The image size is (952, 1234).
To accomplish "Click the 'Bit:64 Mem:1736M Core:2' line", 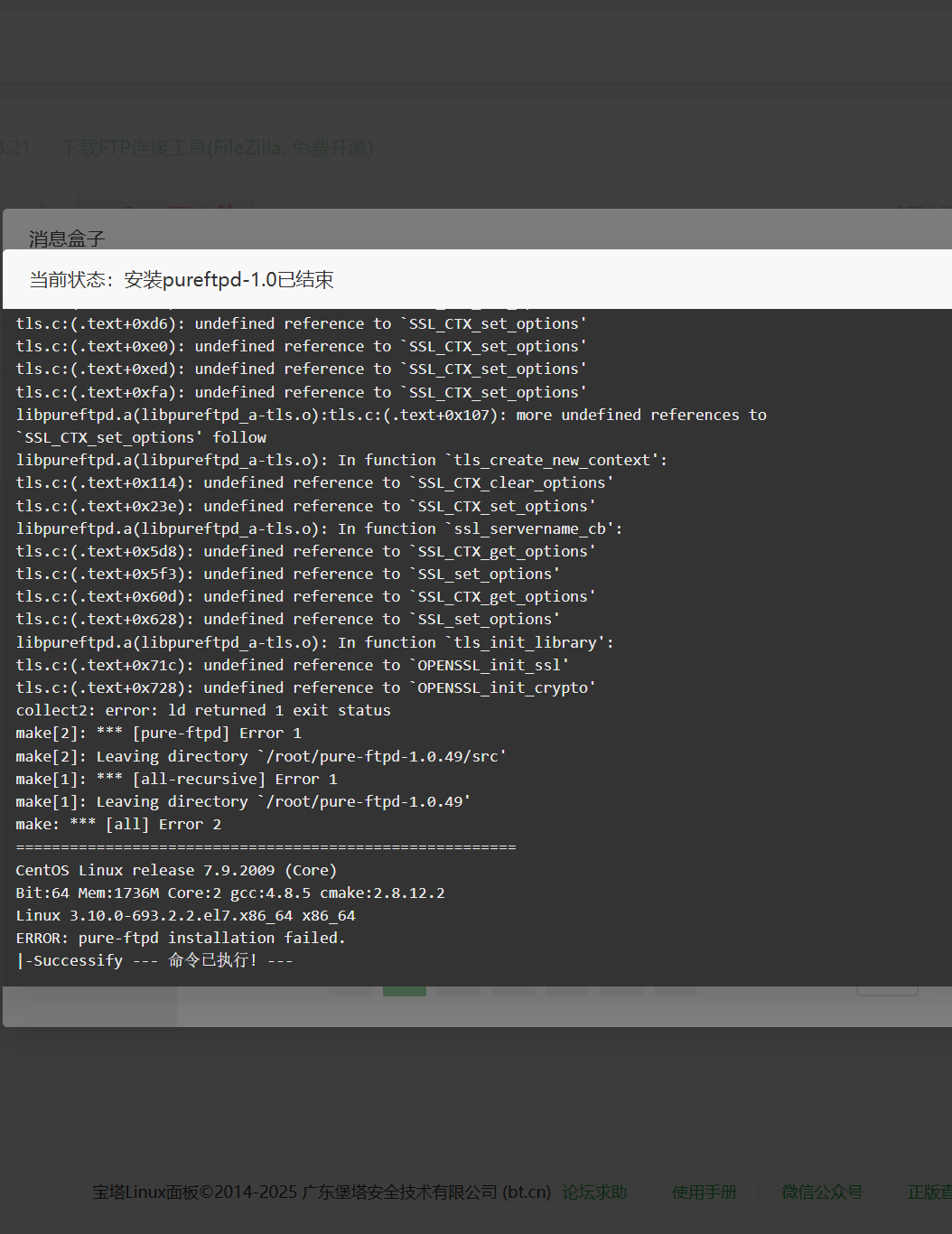I will 230,893.
